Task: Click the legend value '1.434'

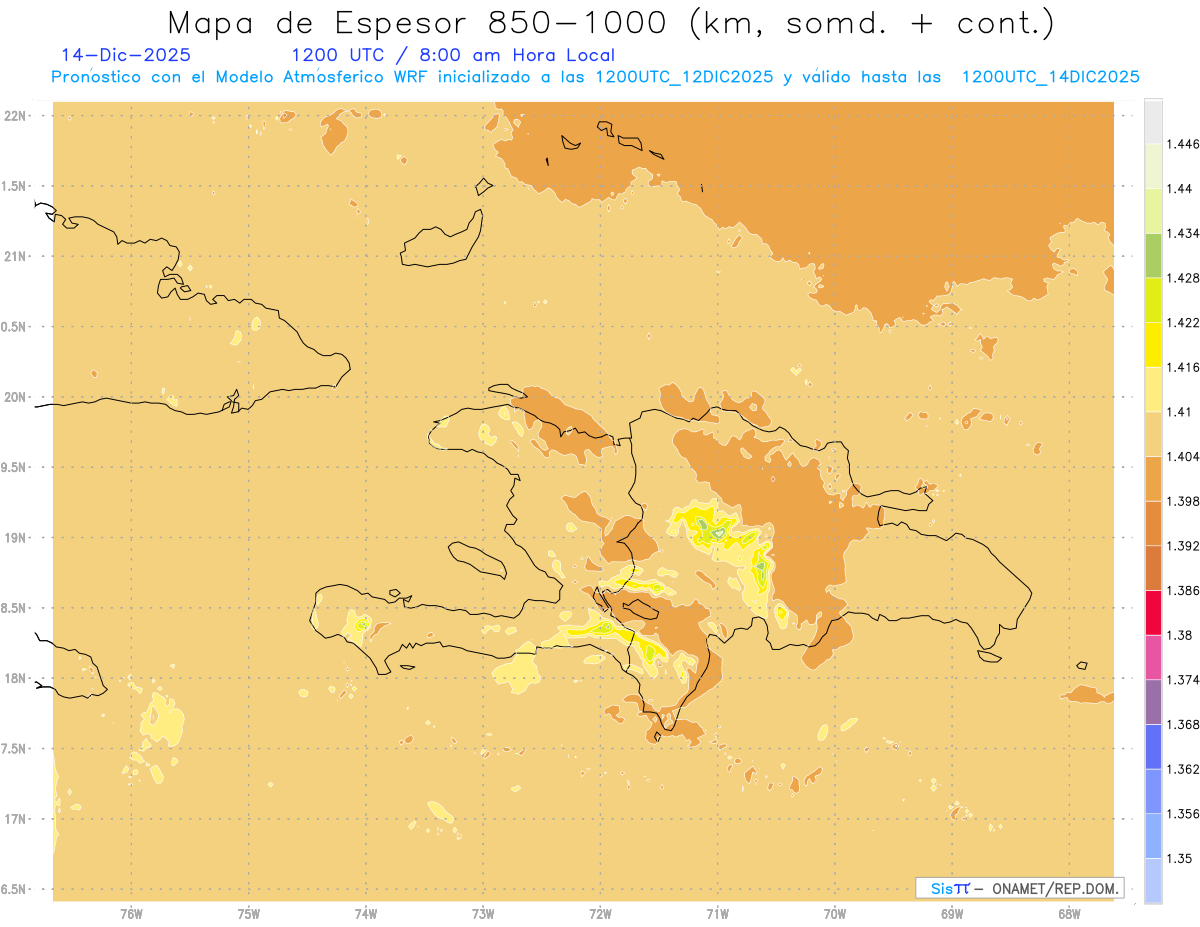Action: tap(1181, 233)
